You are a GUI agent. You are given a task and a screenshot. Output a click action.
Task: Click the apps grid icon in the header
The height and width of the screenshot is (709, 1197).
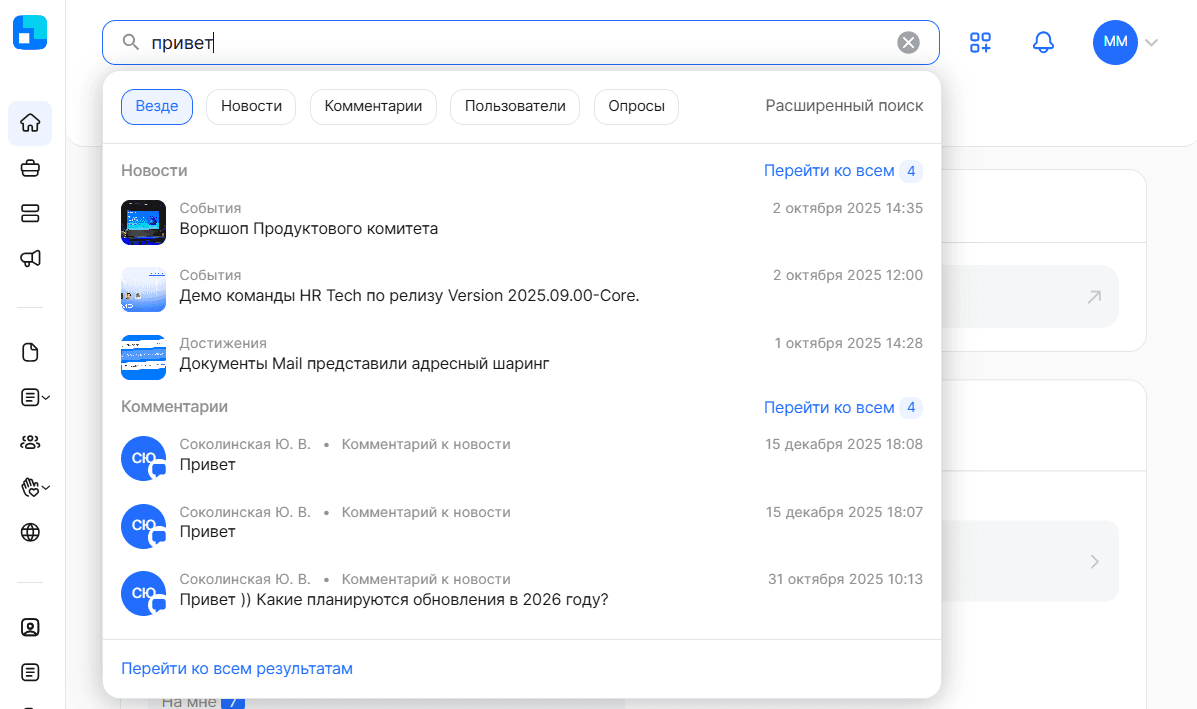[x=980, y=42]
